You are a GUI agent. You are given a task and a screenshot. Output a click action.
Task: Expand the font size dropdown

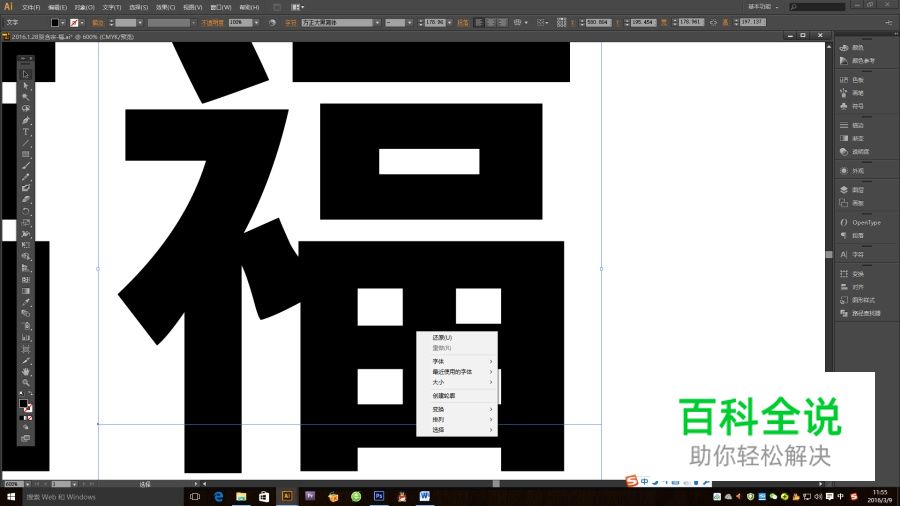click(449, 23)
